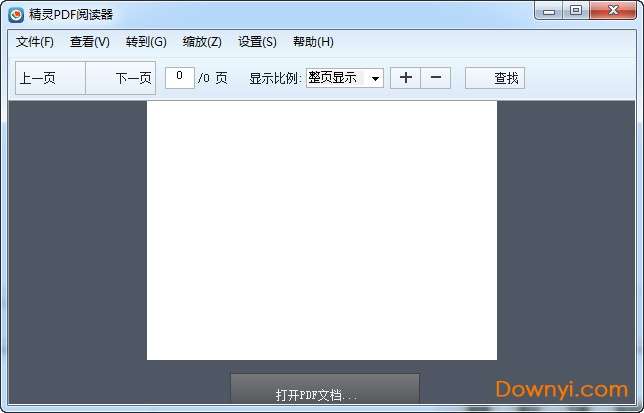Close the PDF reader window
644x413 pixels.
pyautogui.click(x=613, y=10)
